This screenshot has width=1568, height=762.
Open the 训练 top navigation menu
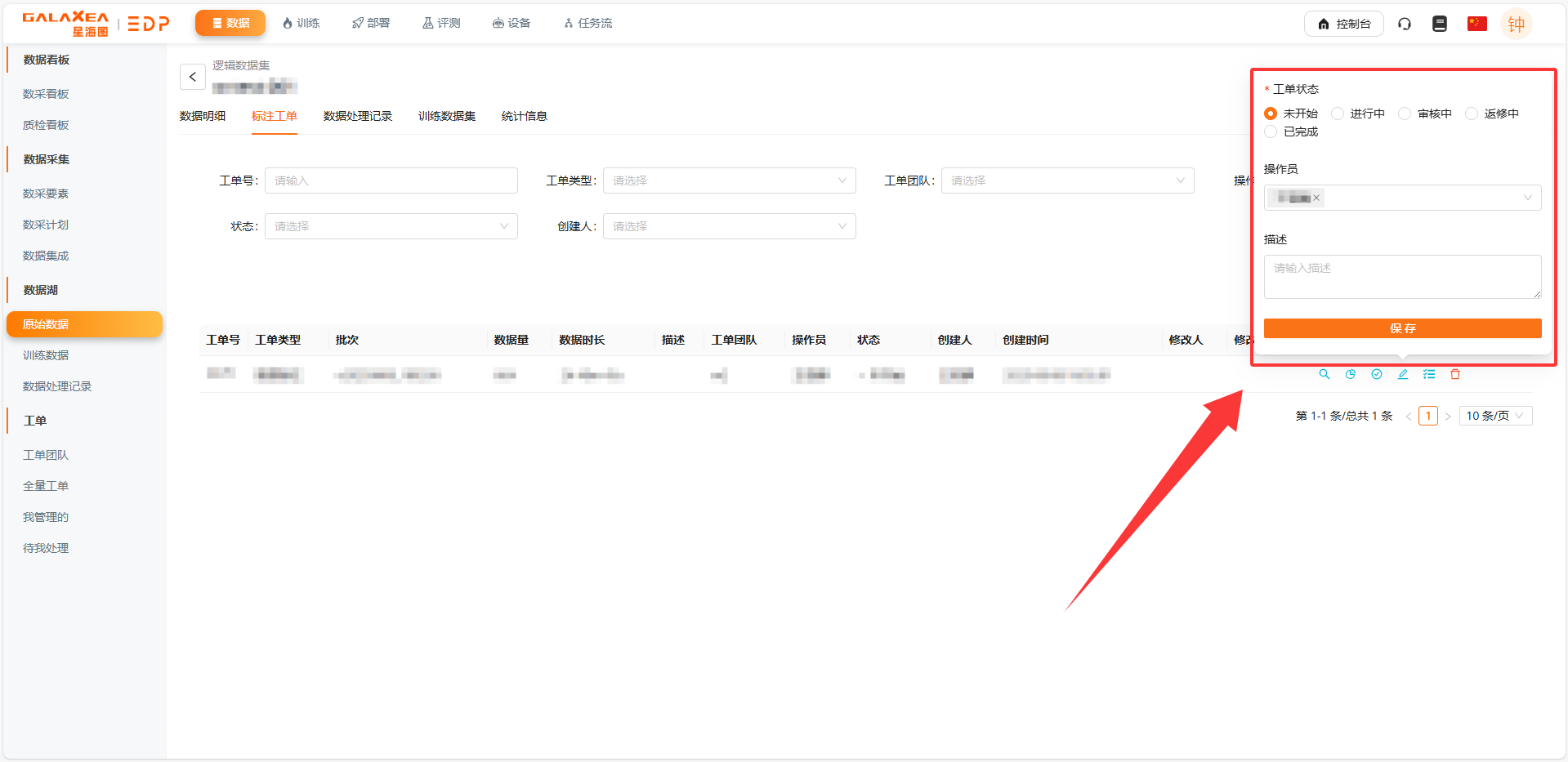301,23
